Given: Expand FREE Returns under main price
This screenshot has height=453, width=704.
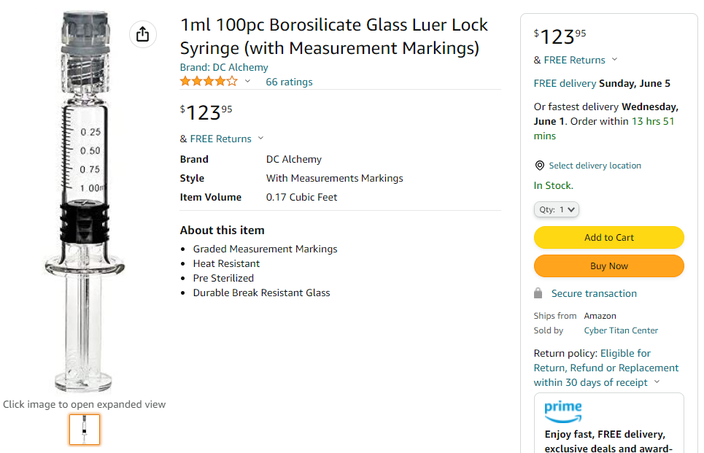Looking at the screenshot, I should pyautogui.click(x=261, y=139).
